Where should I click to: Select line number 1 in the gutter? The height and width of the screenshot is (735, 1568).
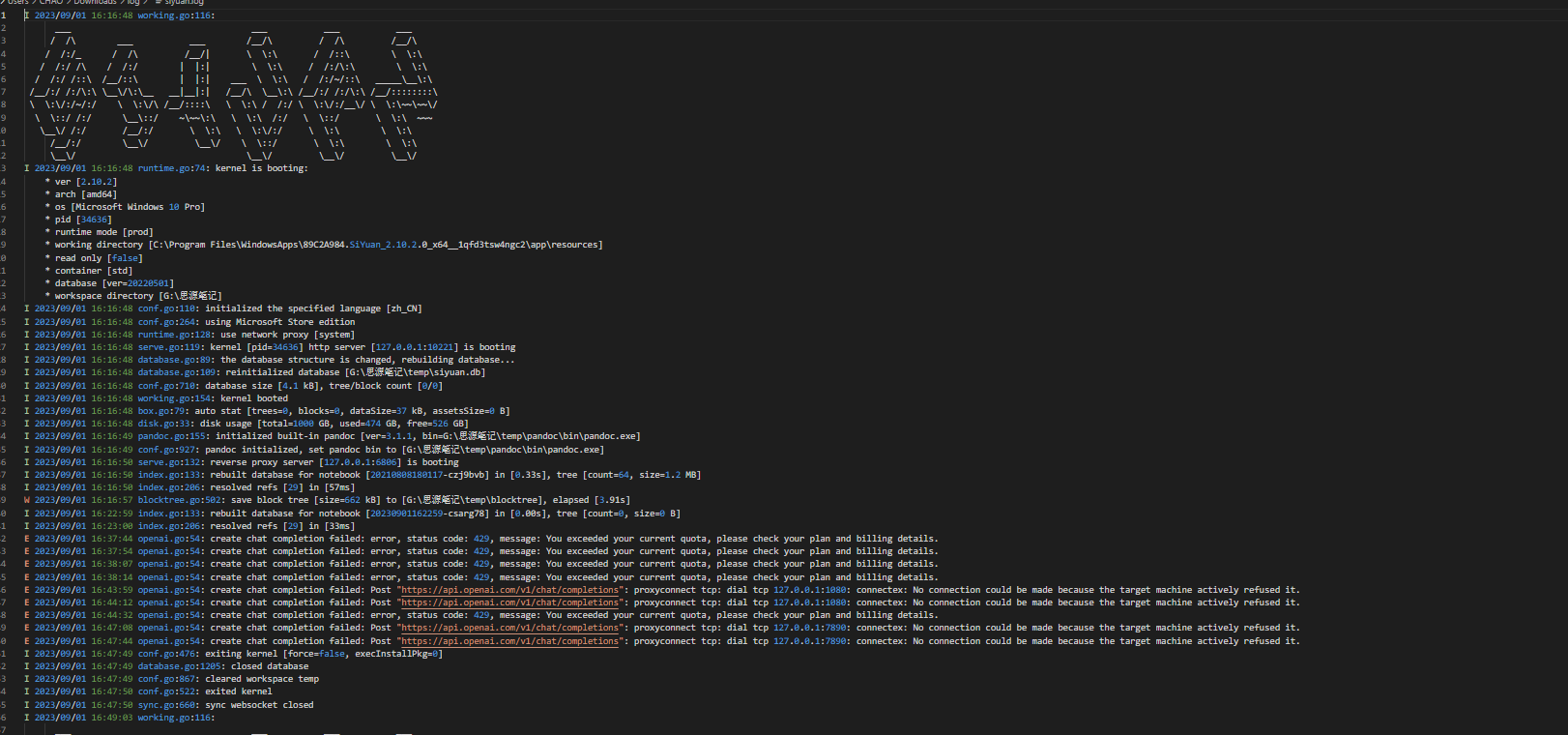[x=4, y=15]
